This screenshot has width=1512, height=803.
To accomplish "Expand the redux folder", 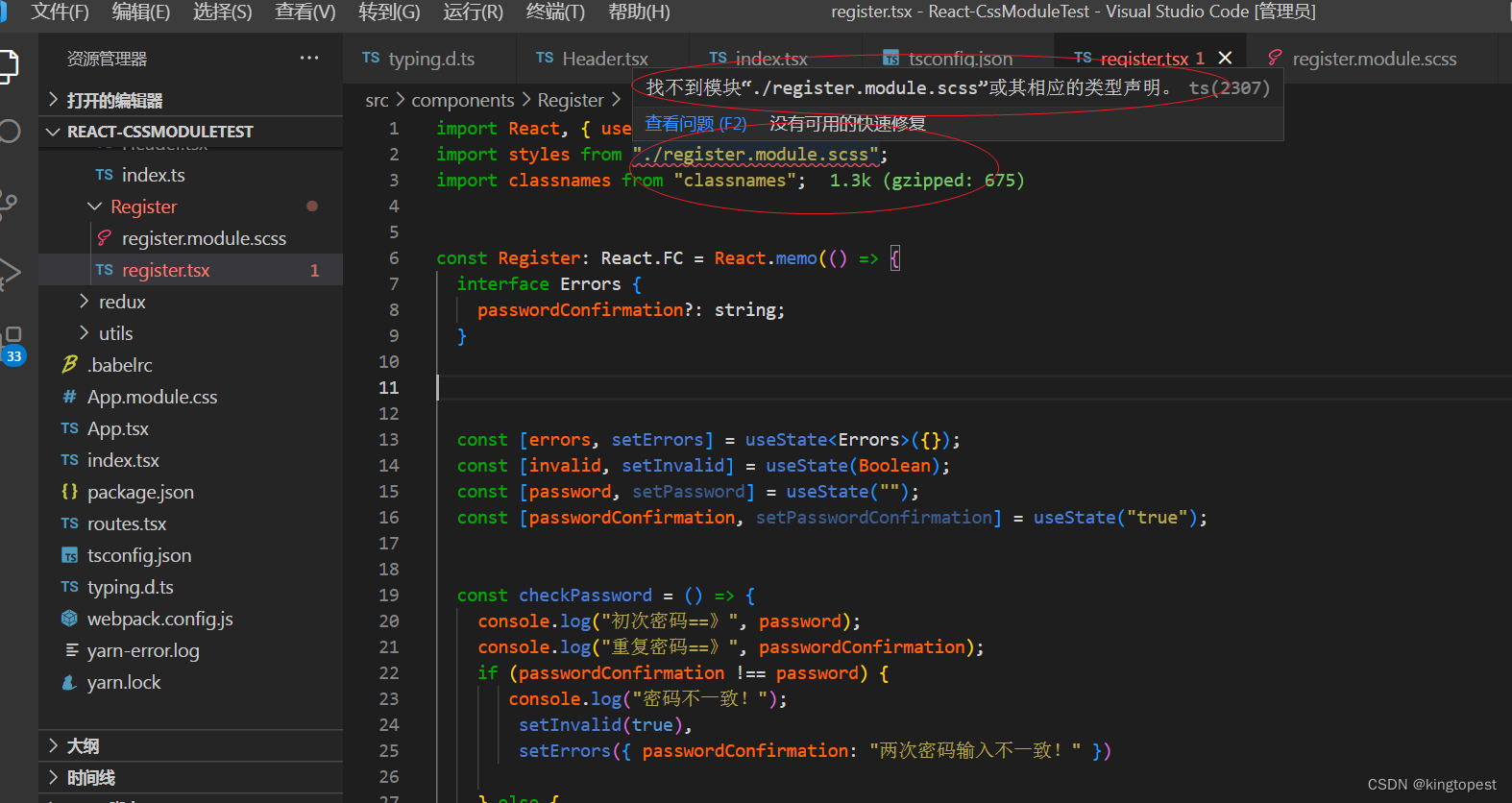I will click(x=84, y=302).
